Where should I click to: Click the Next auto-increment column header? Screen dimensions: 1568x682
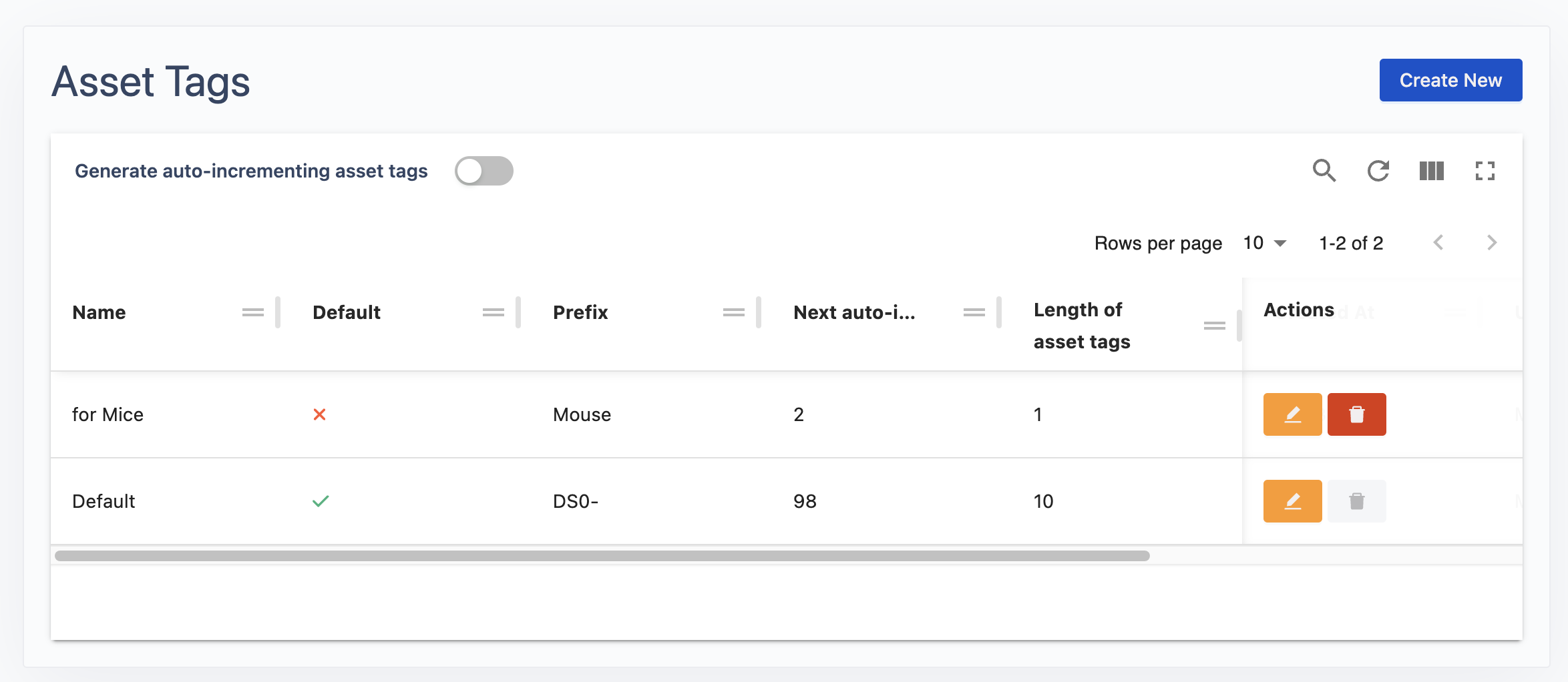click(x=854, y=312)
